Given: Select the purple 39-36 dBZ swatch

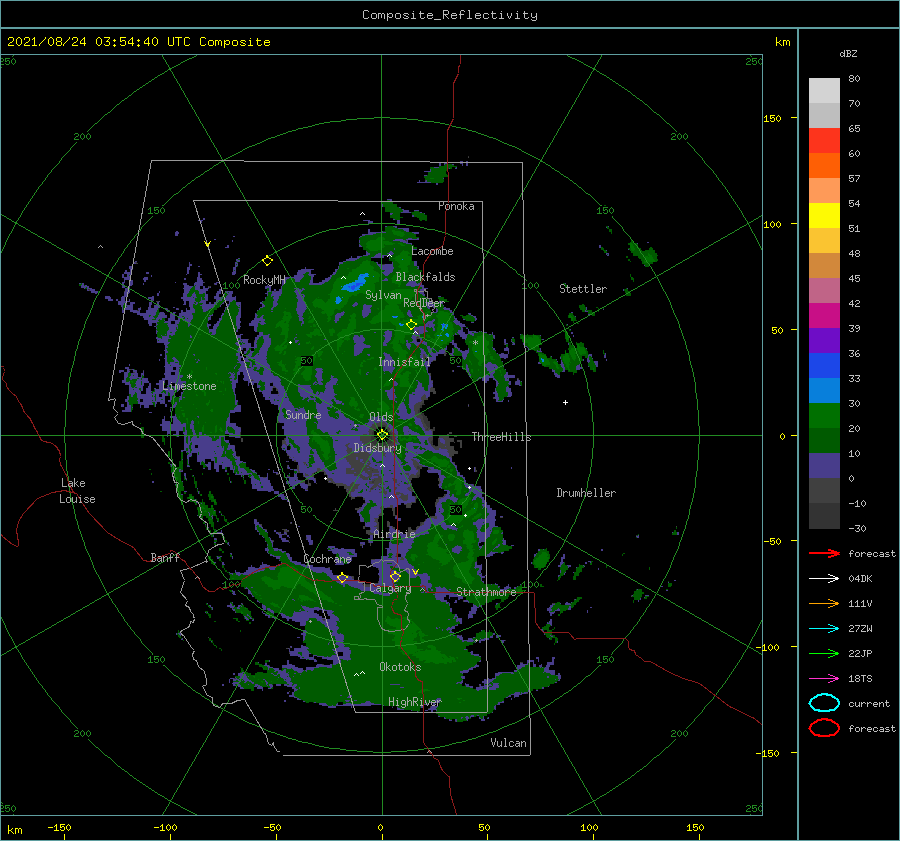Looking at the screenshot, I should click(x=824, y=341).
